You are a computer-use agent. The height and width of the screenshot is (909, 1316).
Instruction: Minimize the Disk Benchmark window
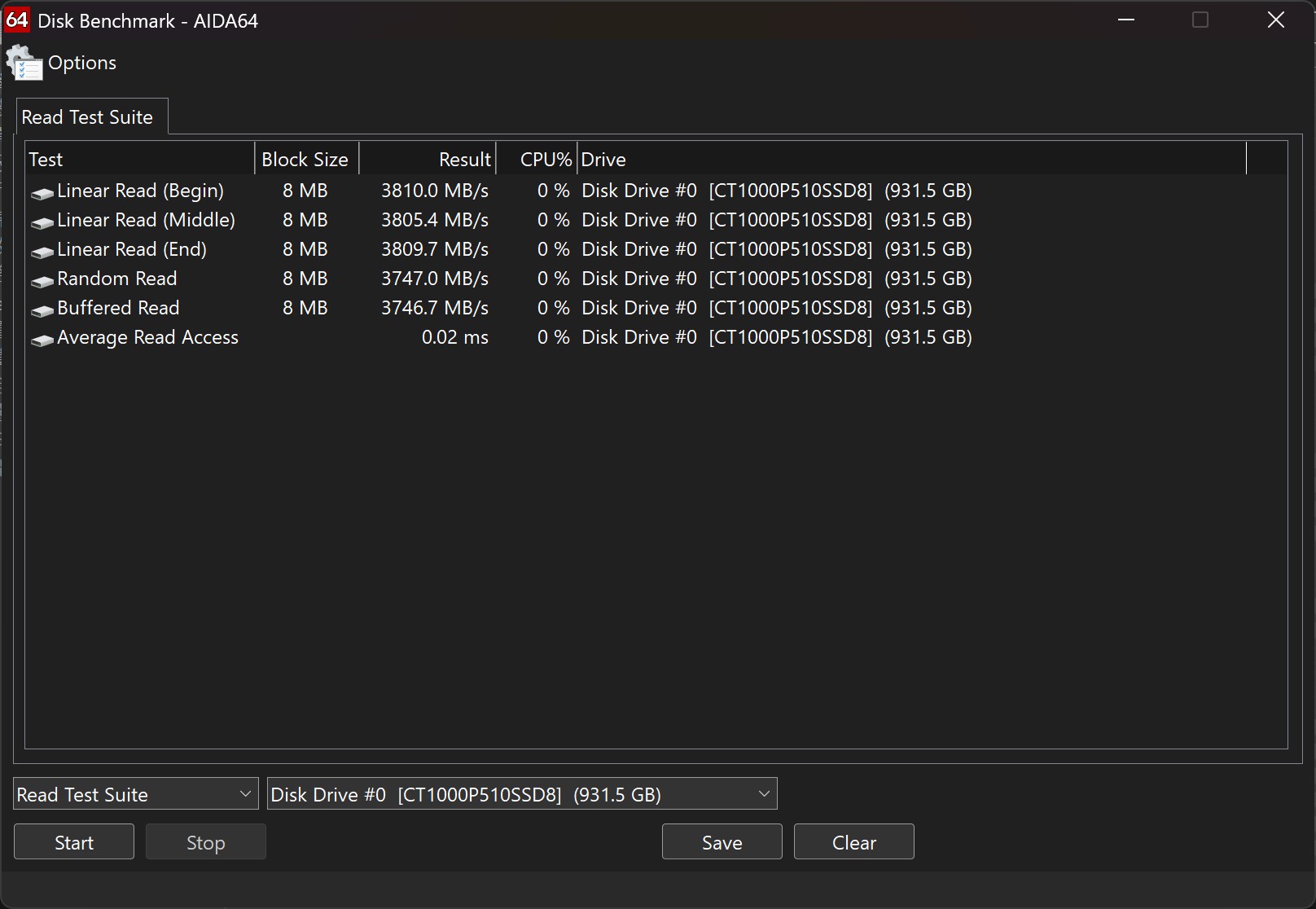click(1127, 20)
